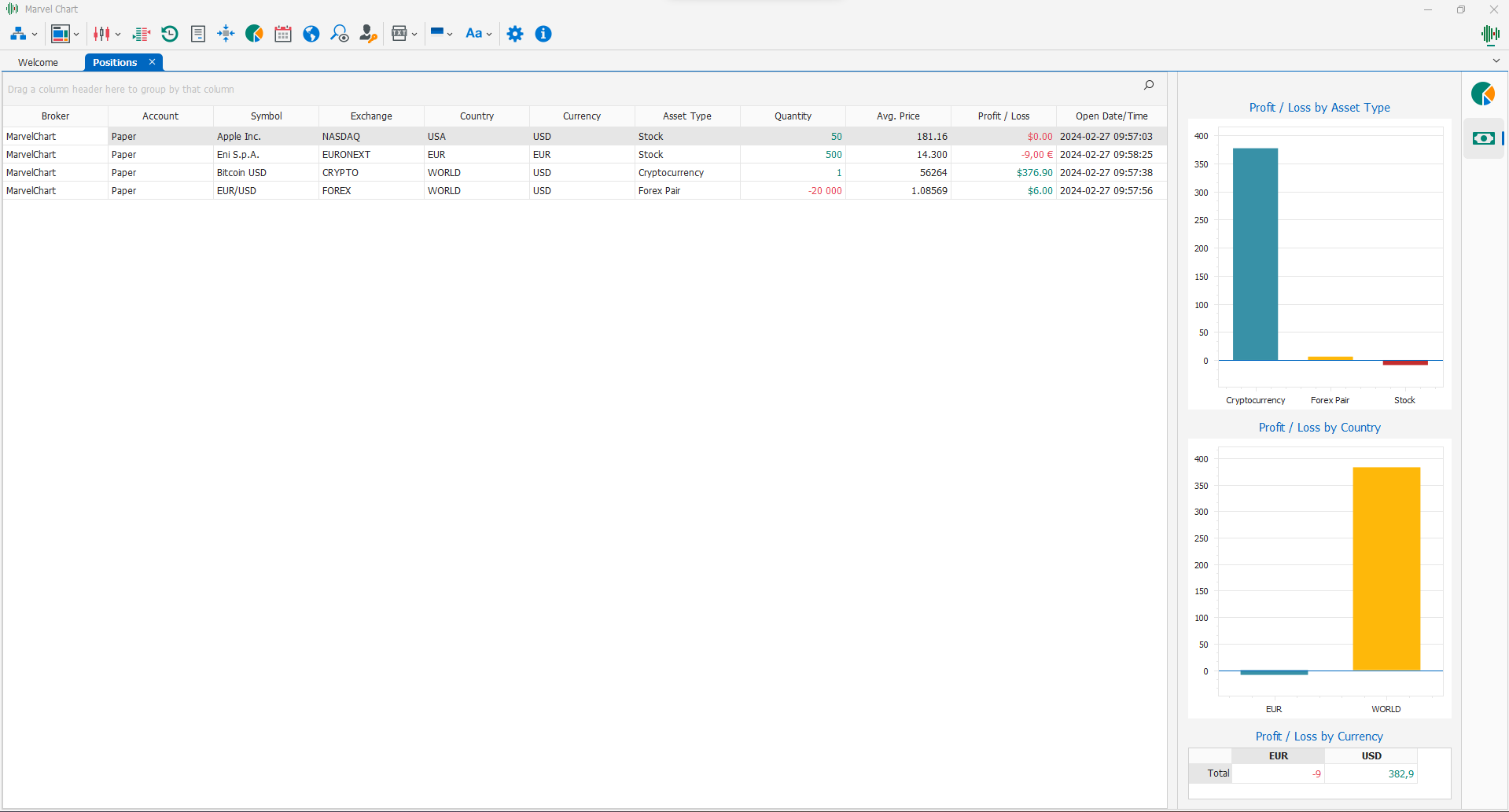Select the EUR/USD symbol cell
Image resolution: width=1509 pixels, height=812 pixels.
click(266, 191)
